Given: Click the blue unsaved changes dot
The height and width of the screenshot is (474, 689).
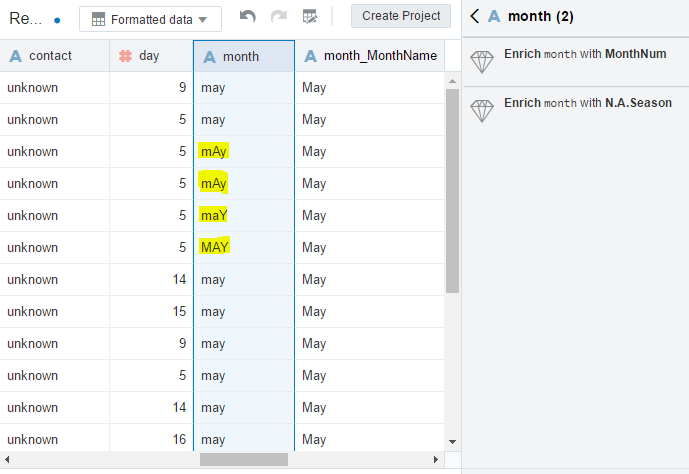Looking at the screenshot, I should coord(57,20).
